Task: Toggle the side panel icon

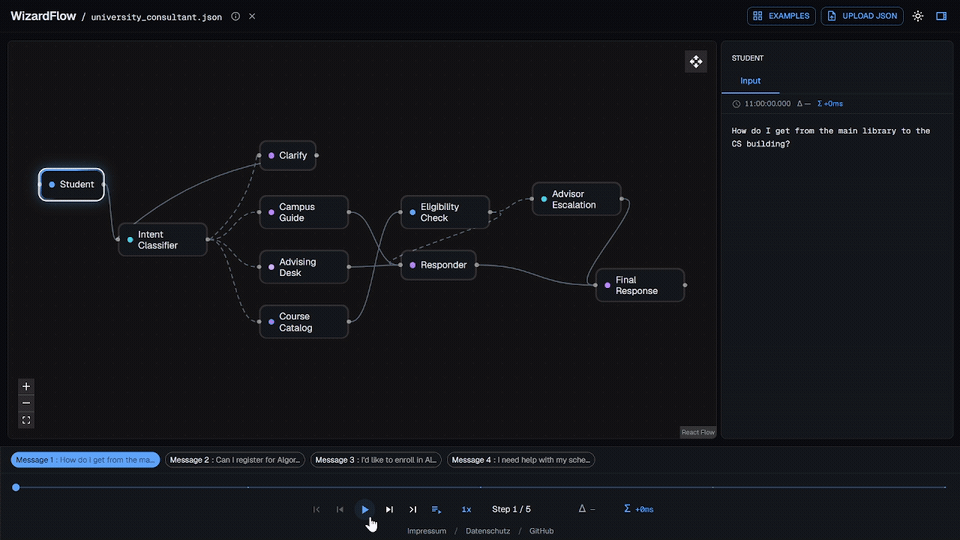Action: [942, 16]
